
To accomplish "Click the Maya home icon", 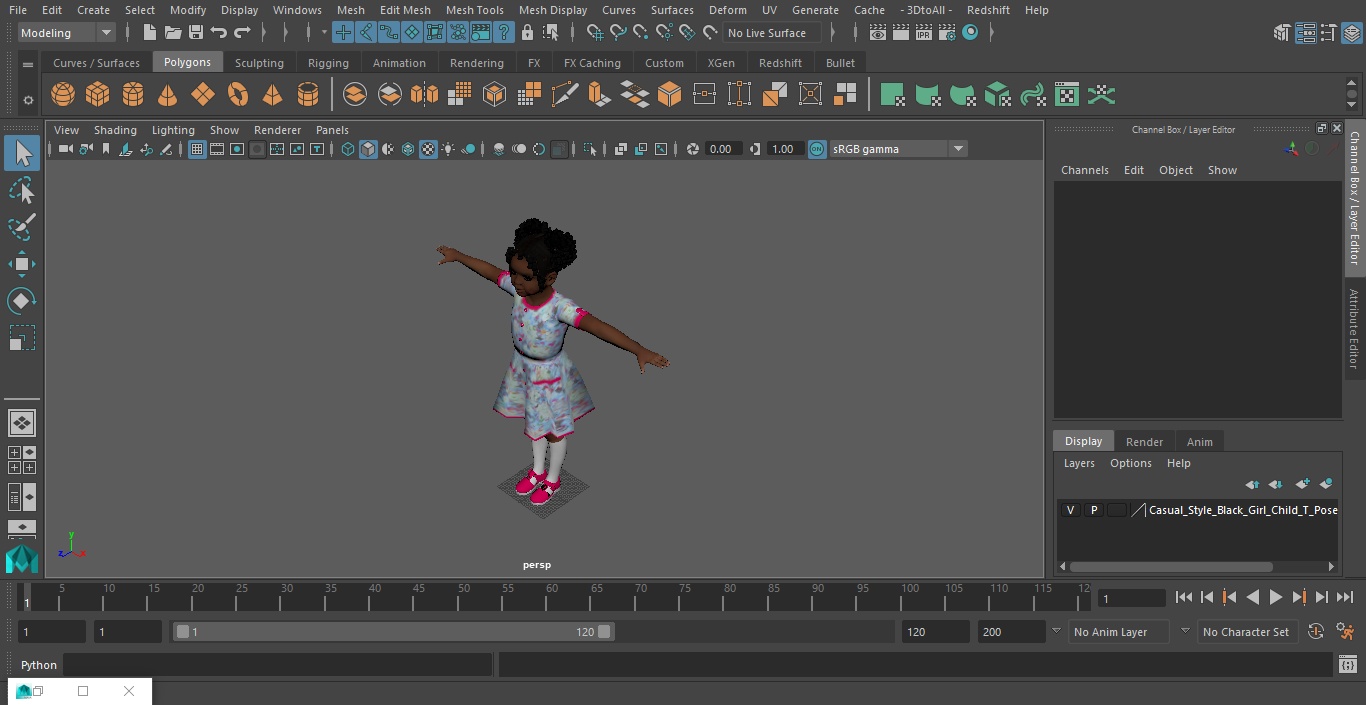I will tap(22, 559).
